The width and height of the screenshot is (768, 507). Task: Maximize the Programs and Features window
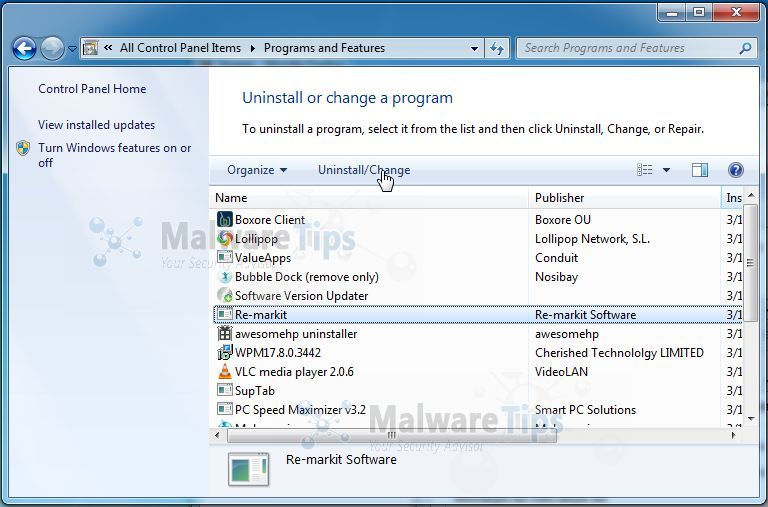click(699, 12)
